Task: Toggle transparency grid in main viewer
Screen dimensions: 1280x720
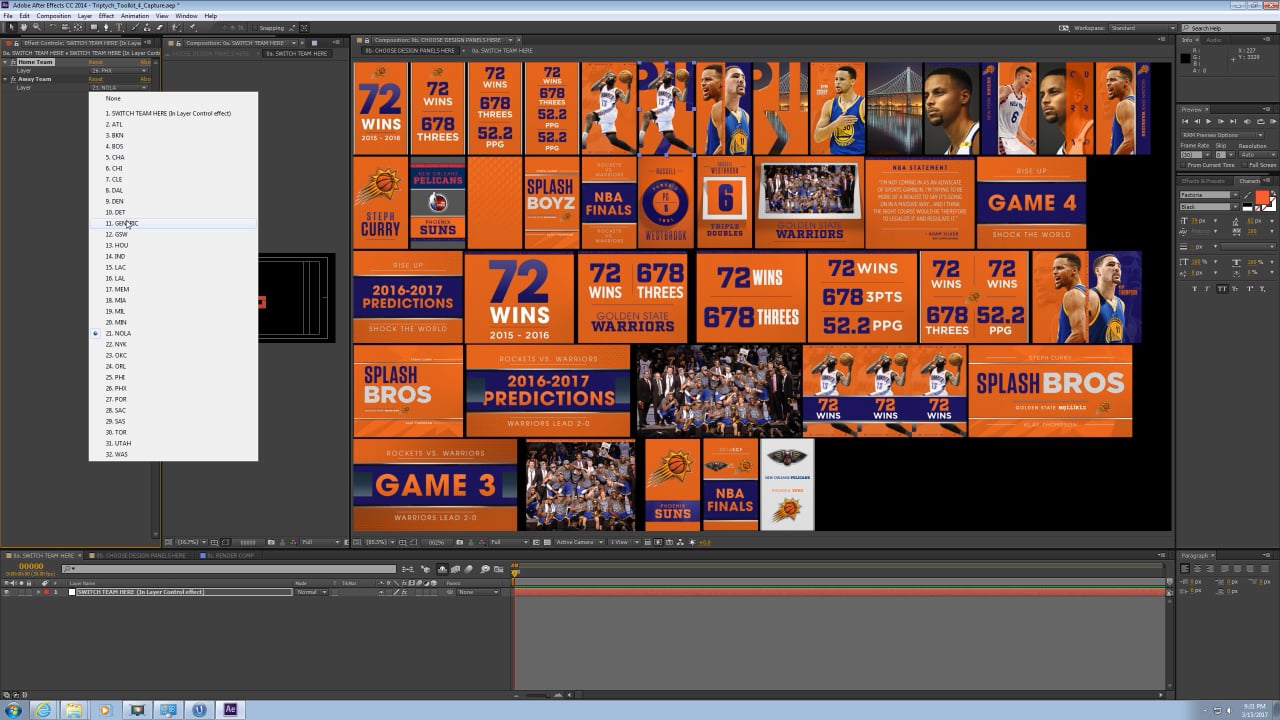Action: (547, 542)
